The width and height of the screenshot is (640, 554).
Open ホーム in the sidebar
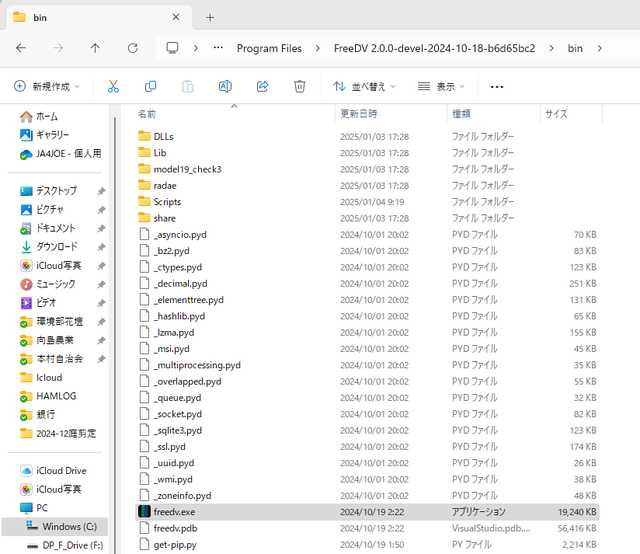pos(40,117)
